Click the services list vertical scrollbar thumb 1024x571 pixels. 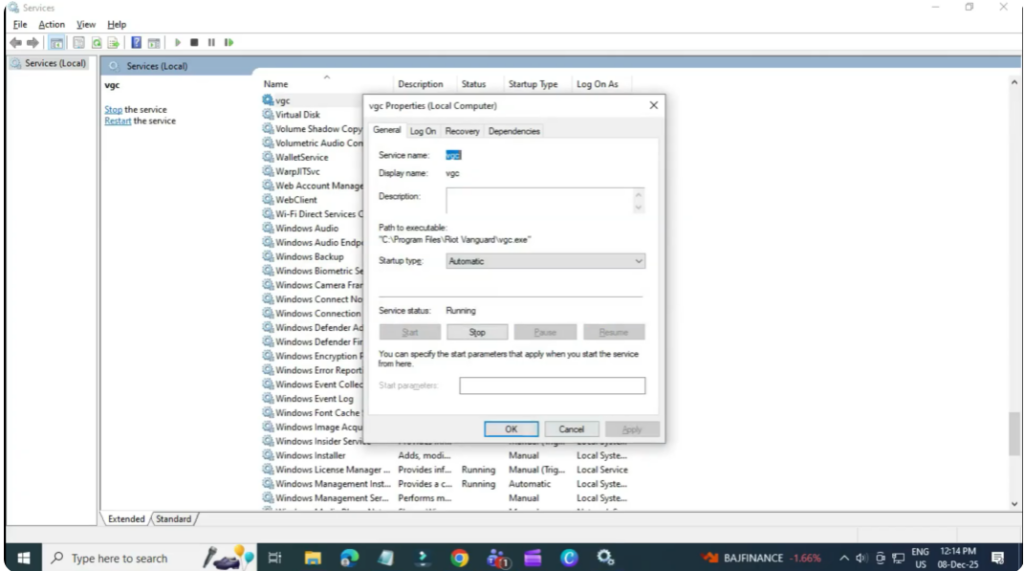(1014, 433)
